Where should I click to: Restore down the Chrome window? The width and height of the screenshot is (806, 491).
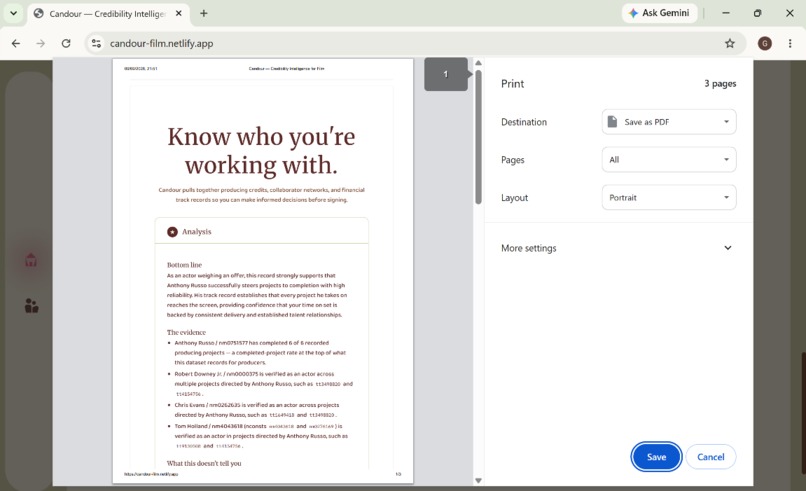(x=757, y=13)
